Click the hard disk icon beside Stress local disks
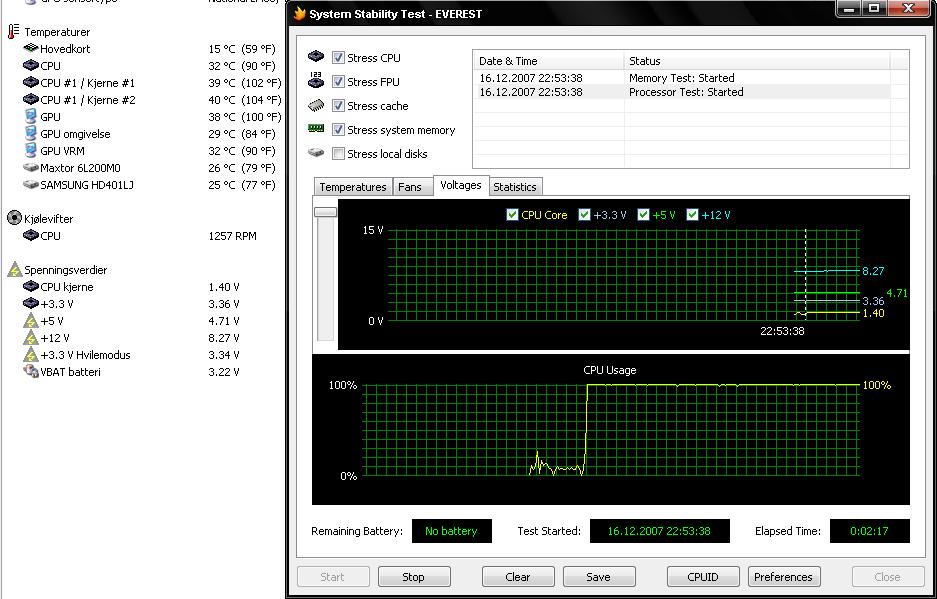 (x=316, y=153)
